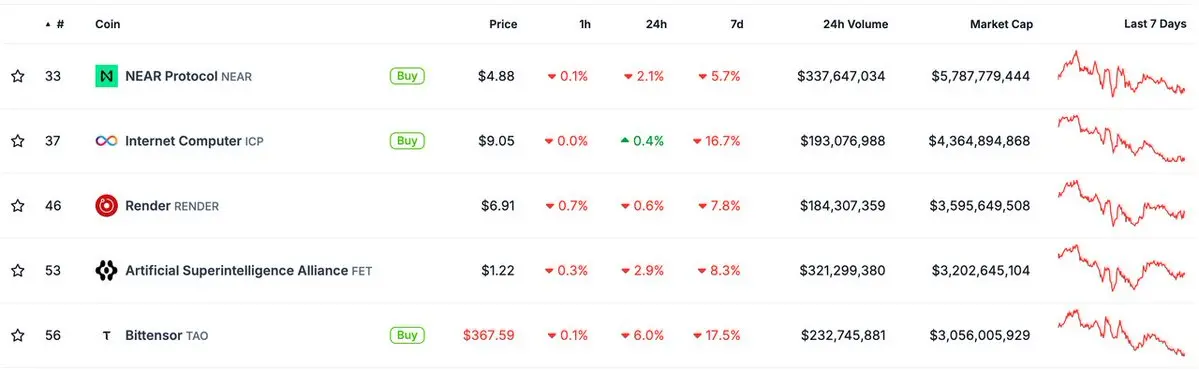
Task: Sort by Price column header
Action: coord(503,24)
